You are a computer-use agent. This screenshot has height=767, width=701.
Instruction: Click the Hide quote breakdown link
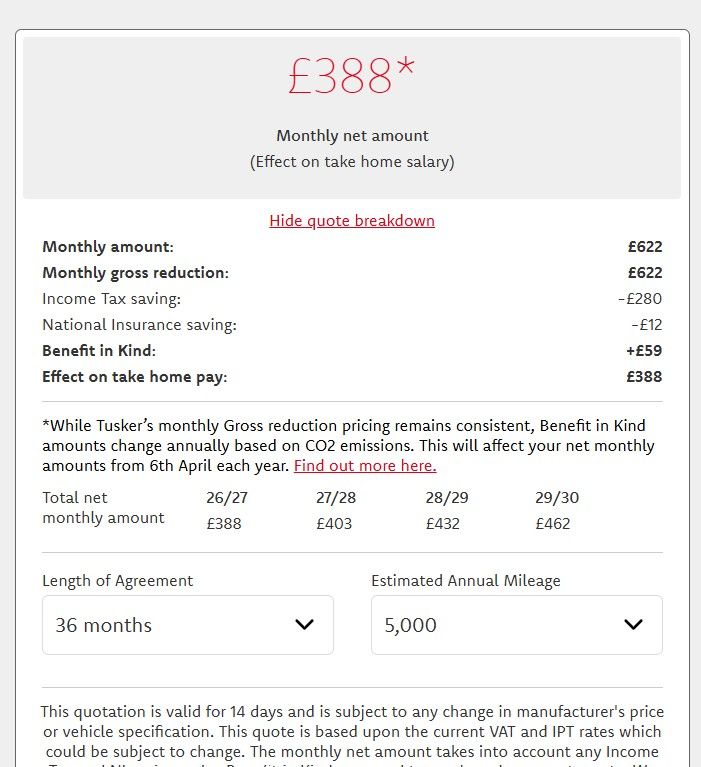click(x=351, y=221)
